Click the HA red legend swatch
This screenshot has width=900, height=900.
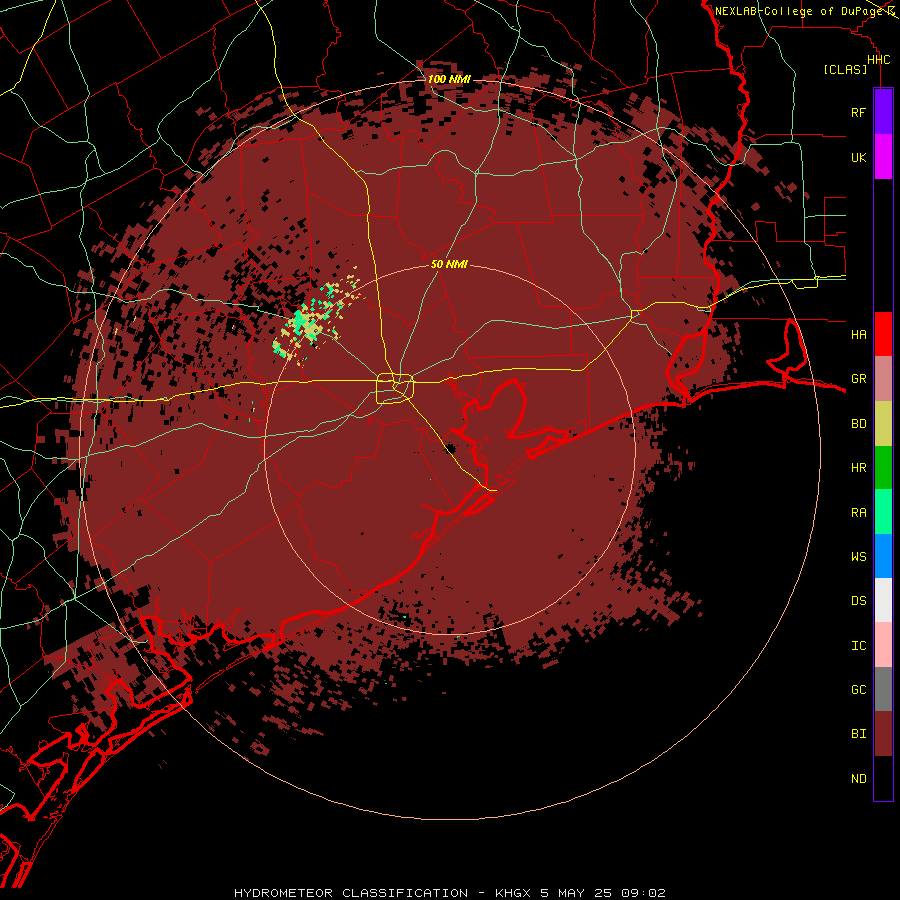click(x=883, y=334)
